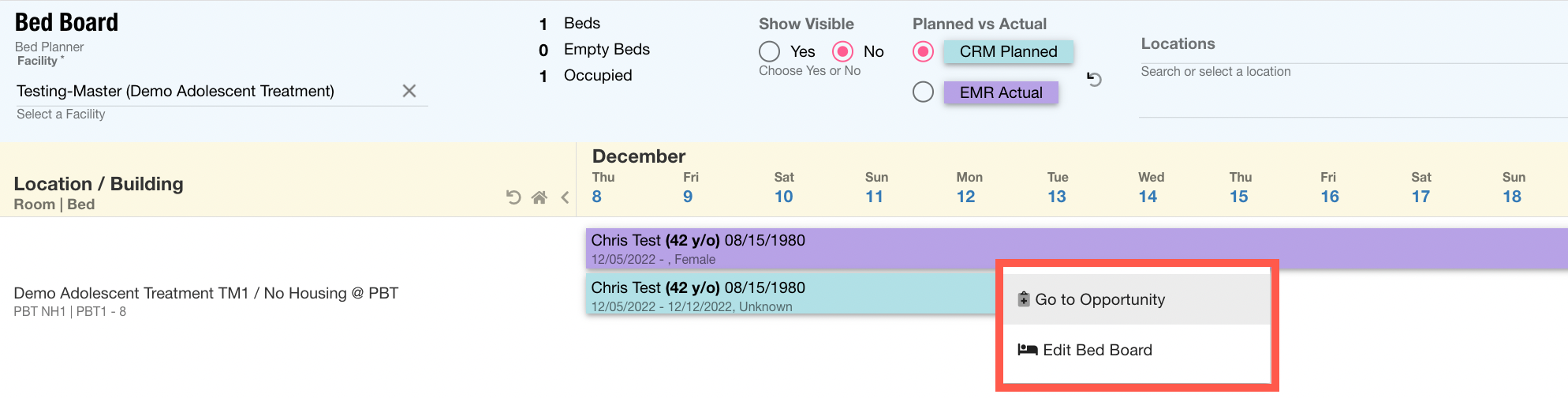
Task: Click the CRM Planned teal label
Action: coord(1008,51)
